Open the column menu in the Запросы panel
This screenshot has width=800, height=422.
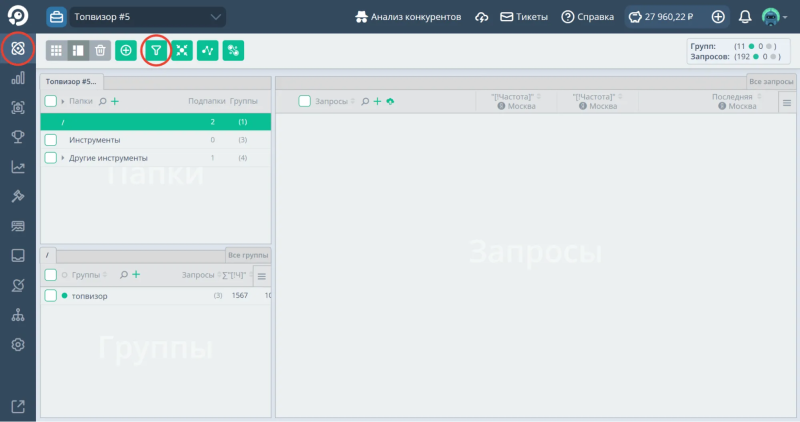pyautogui.click(x=786, y=103)
